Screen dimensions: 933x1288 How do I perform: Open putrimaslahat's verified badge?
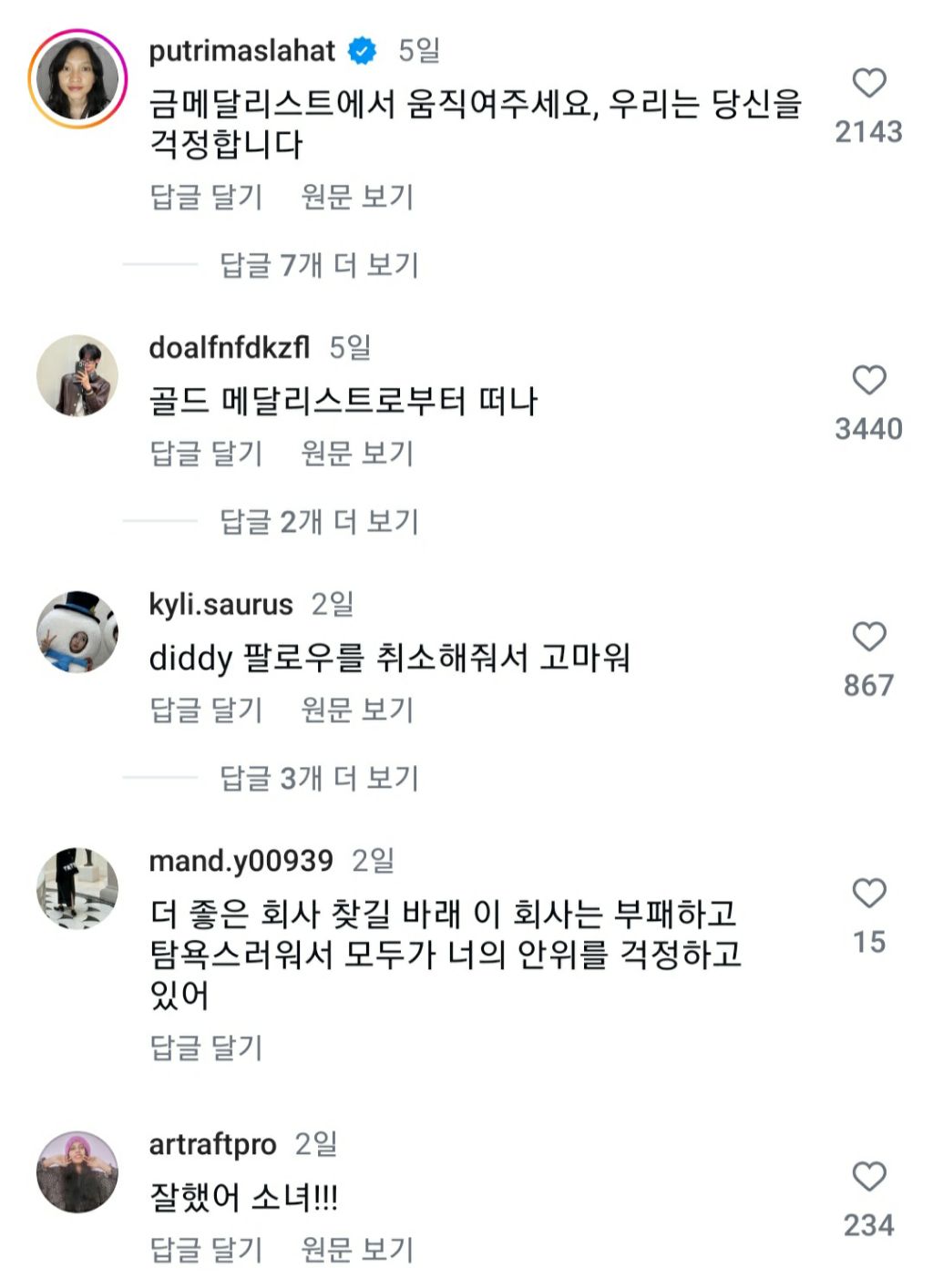pyautogui.click(x=363, y=51)
